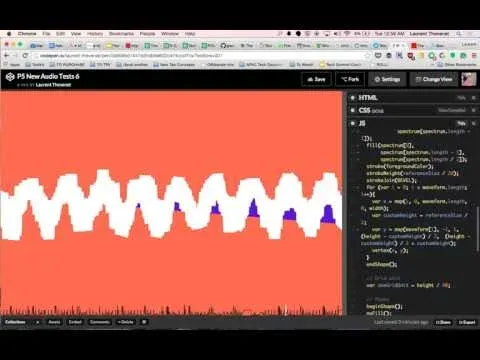This screenshot has height=360, width=480.
Task: Click the browser back arrow
Action: 6,56
